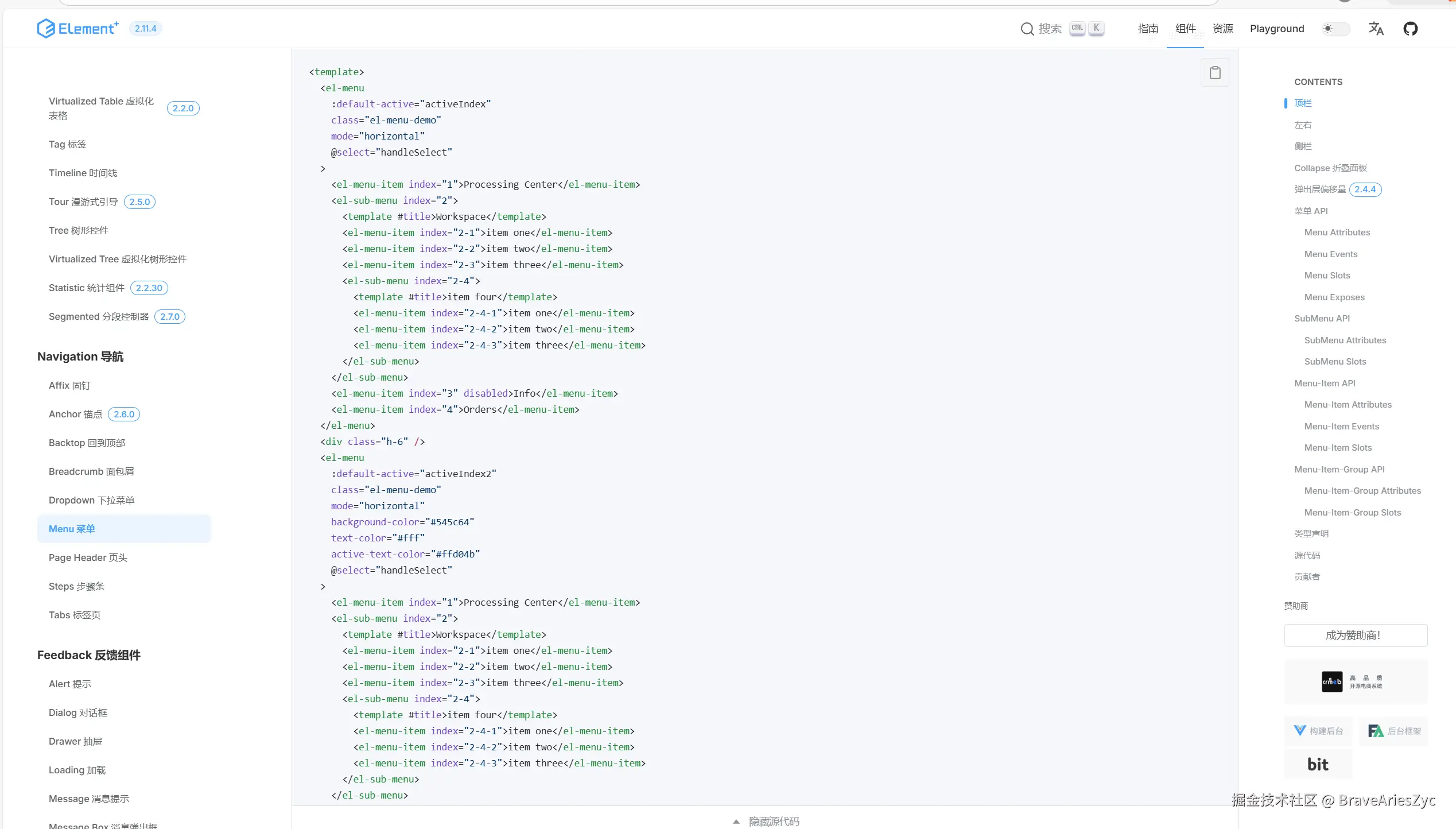Screen dimensions: 1456x829
Task: Open the bit sponsor logo
Action: click(1318, 764)
